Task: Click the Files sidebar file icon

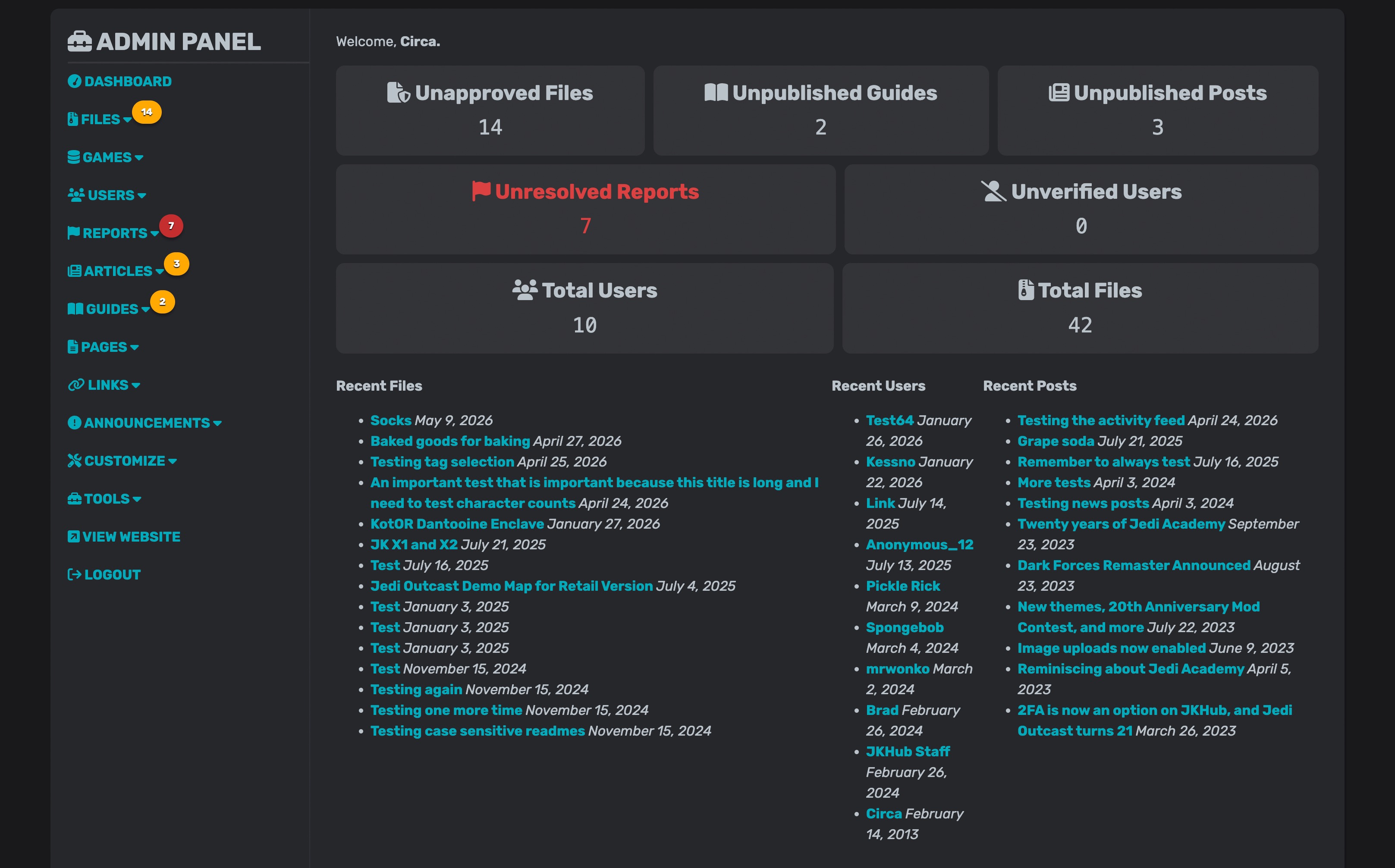Action: point(72,119)
